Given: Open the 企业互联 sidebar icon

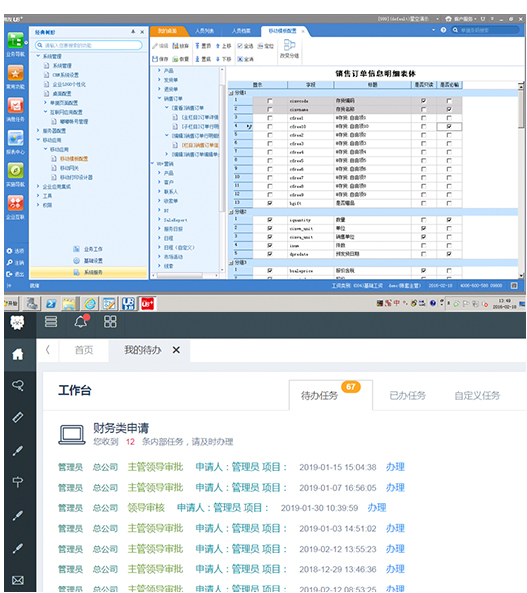Looking at the screenshot, I should click(16, 203).
